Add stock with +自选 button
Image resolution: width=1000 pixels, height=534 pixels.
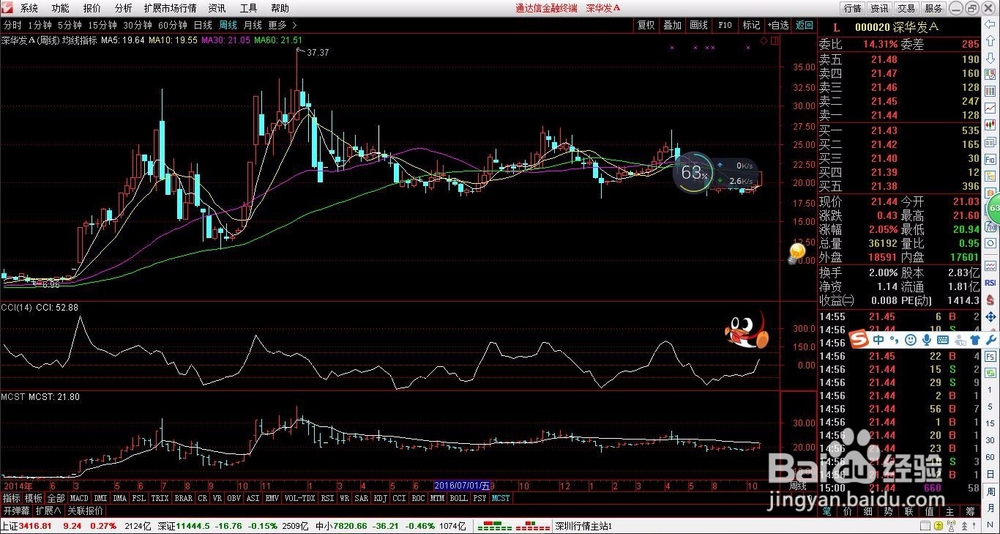(x=777, y=25)
